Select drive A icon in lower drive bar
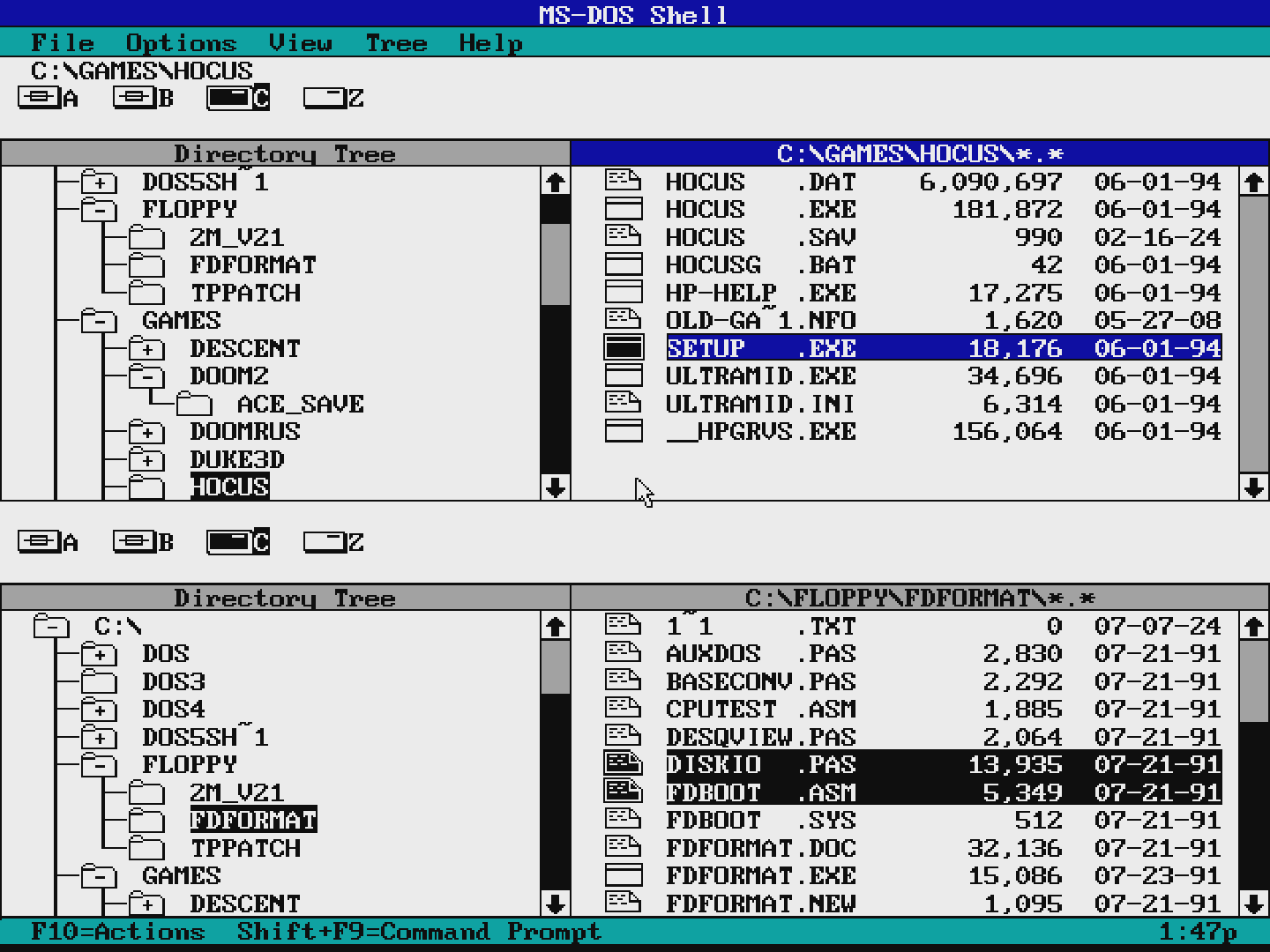This screenshot has height=952, width=1270. coord(49,542)
